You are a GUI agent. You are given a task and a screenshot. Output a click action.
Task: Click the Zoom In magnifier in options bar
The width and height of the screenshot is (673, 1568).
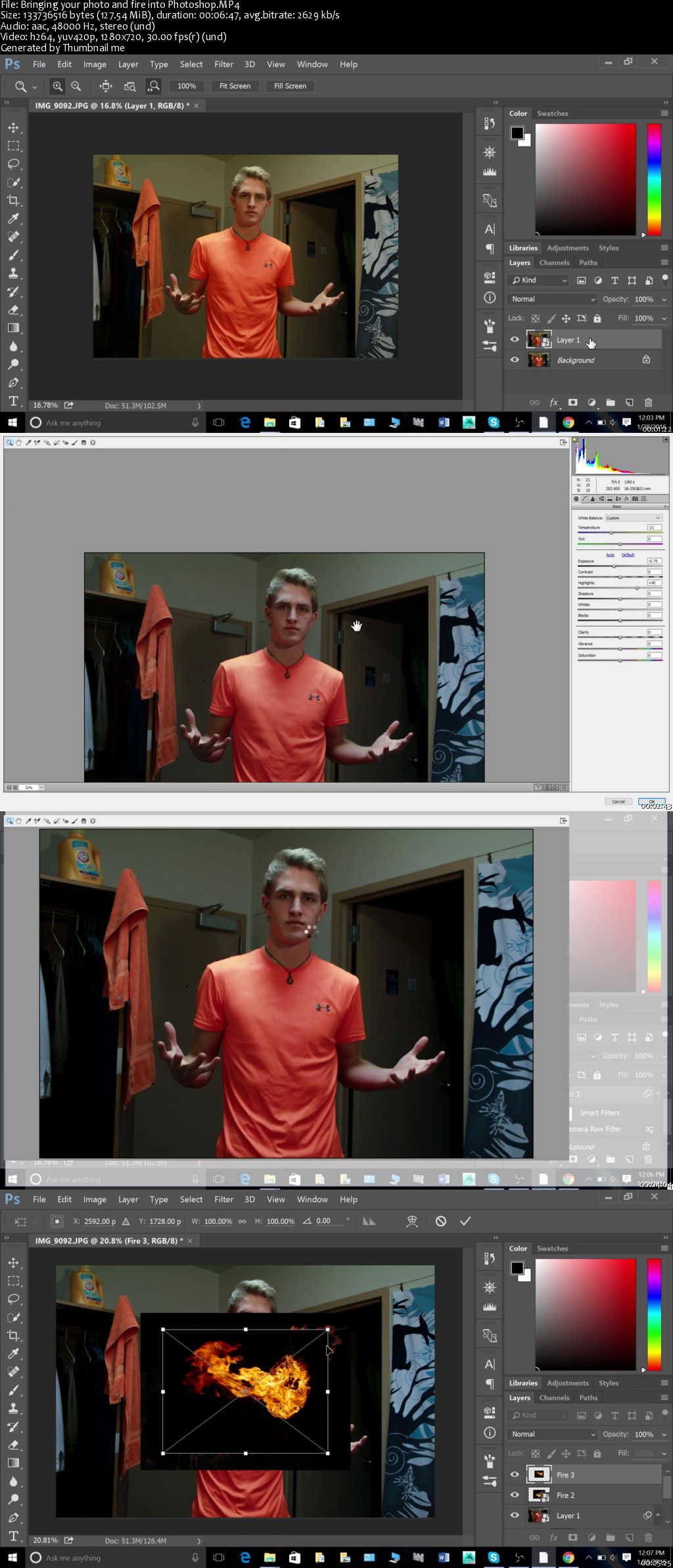(x=58, y=86)
